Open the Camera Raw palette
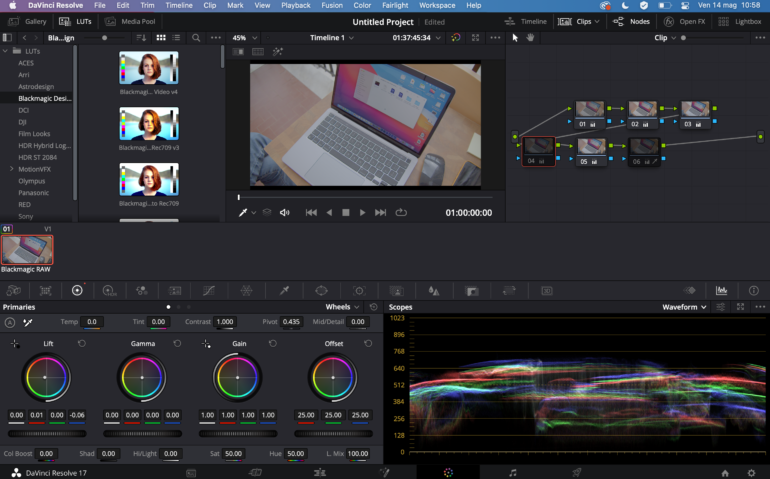 click(x=13, y=290)
